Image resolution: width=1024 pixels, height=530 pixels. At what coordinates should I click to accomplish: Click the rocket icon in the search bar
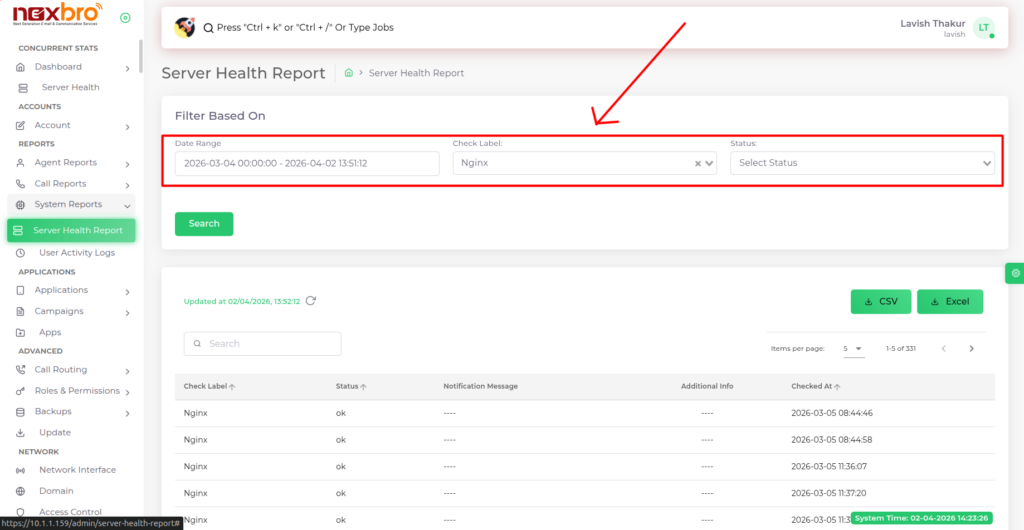coord(184,27)
